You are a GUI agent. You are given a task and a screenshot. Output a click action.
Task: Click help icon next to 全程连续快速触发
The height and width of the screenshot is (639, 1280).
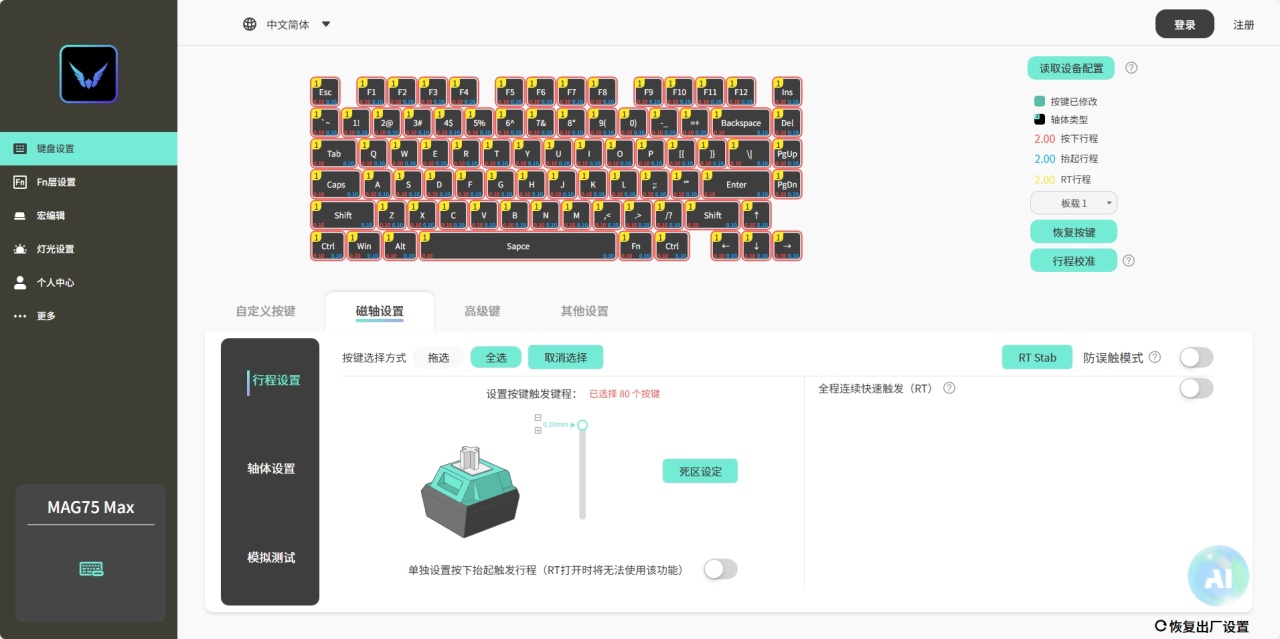(949, 388)
